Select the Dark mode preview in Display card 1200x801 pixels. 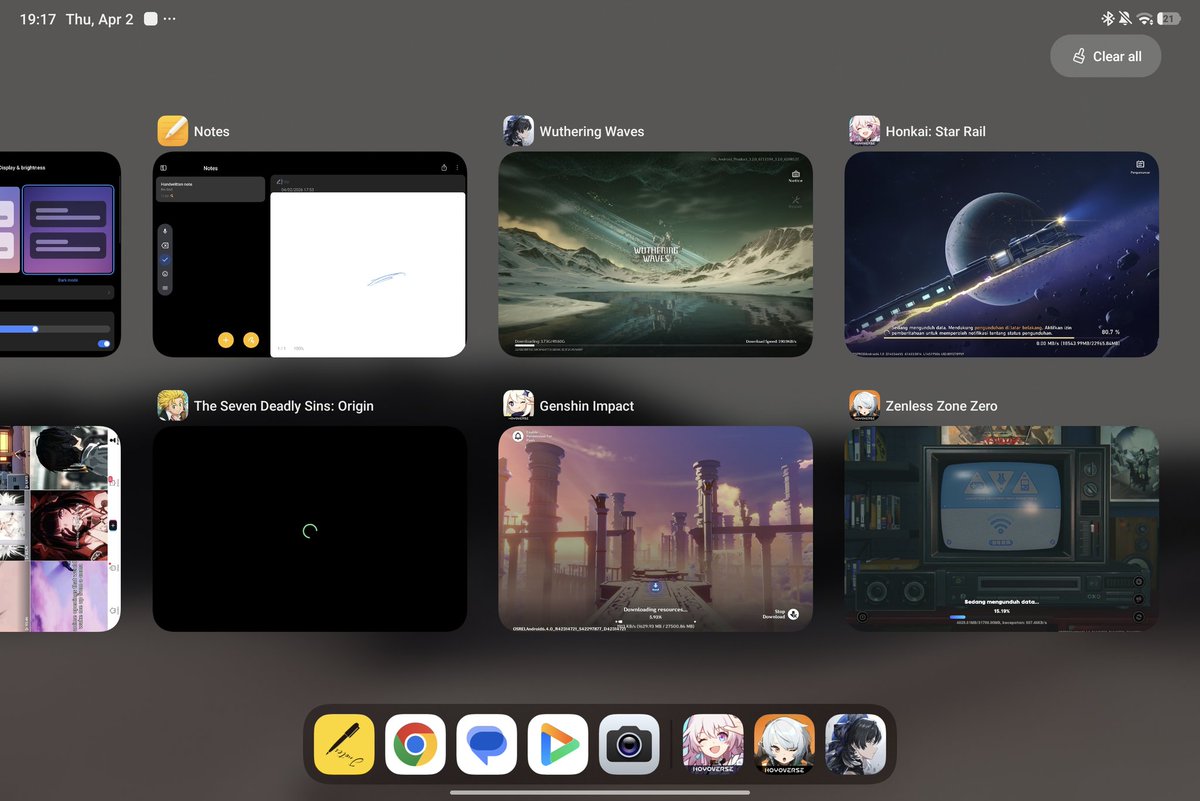[x=69, y=230]
